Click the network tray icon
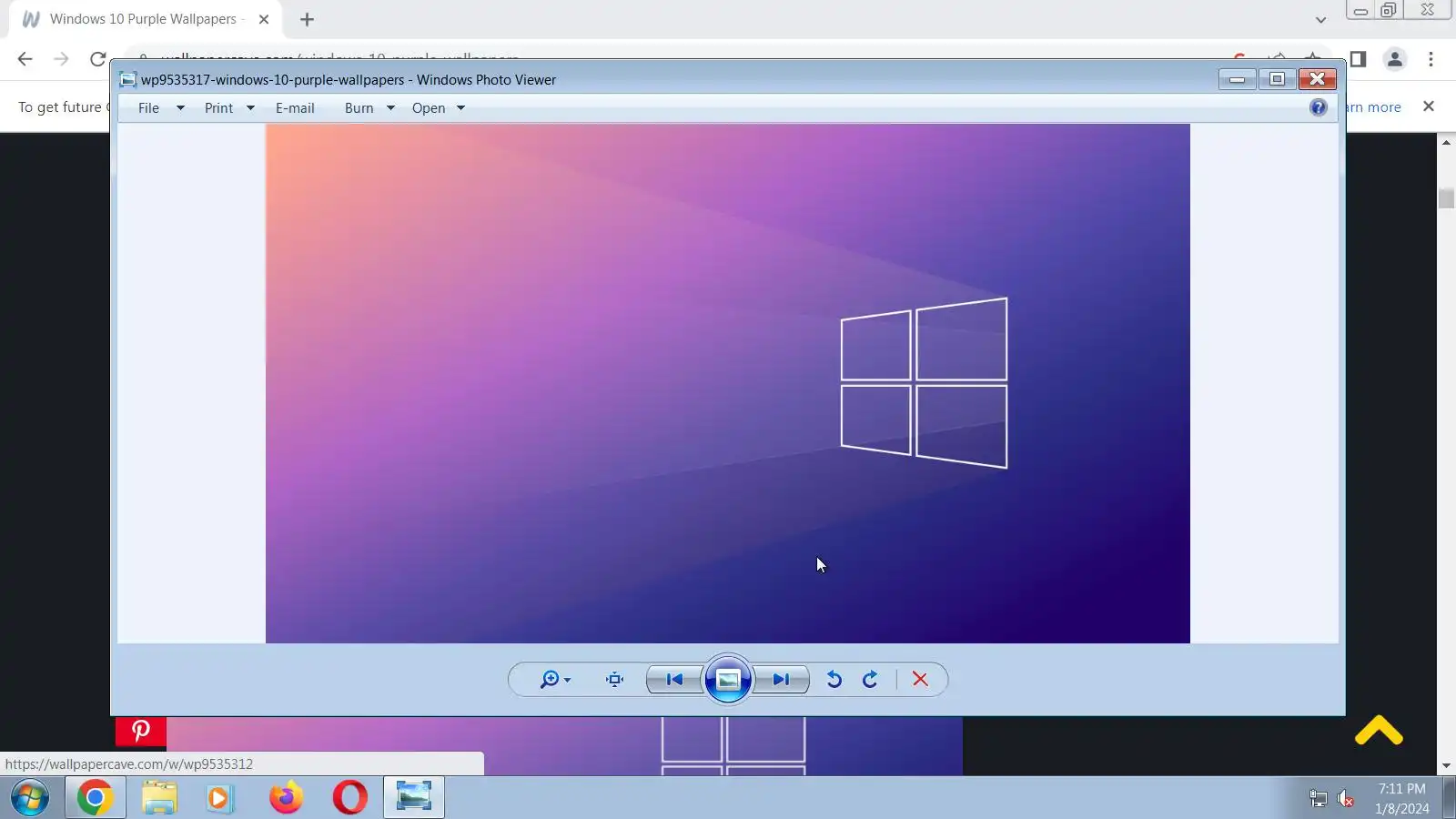 click(x=1318, y=799)
